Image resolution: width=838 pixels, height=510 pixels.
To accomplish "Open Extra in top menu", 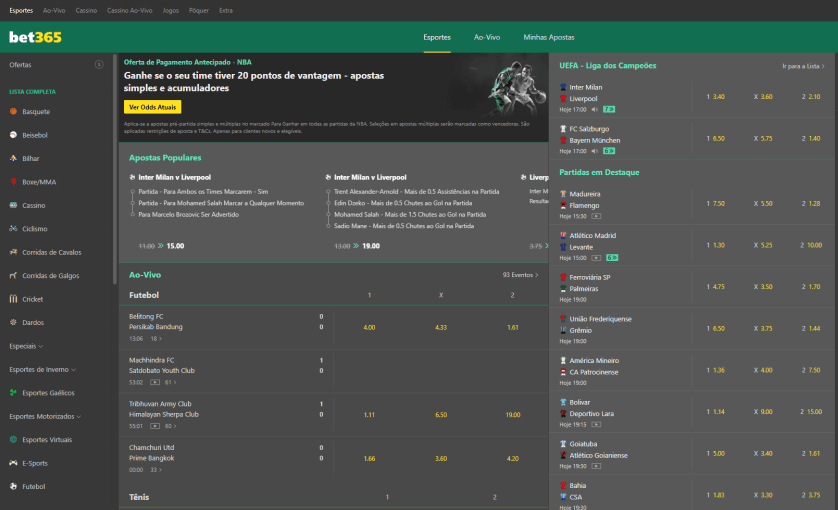I will click(x=226, y=10).
